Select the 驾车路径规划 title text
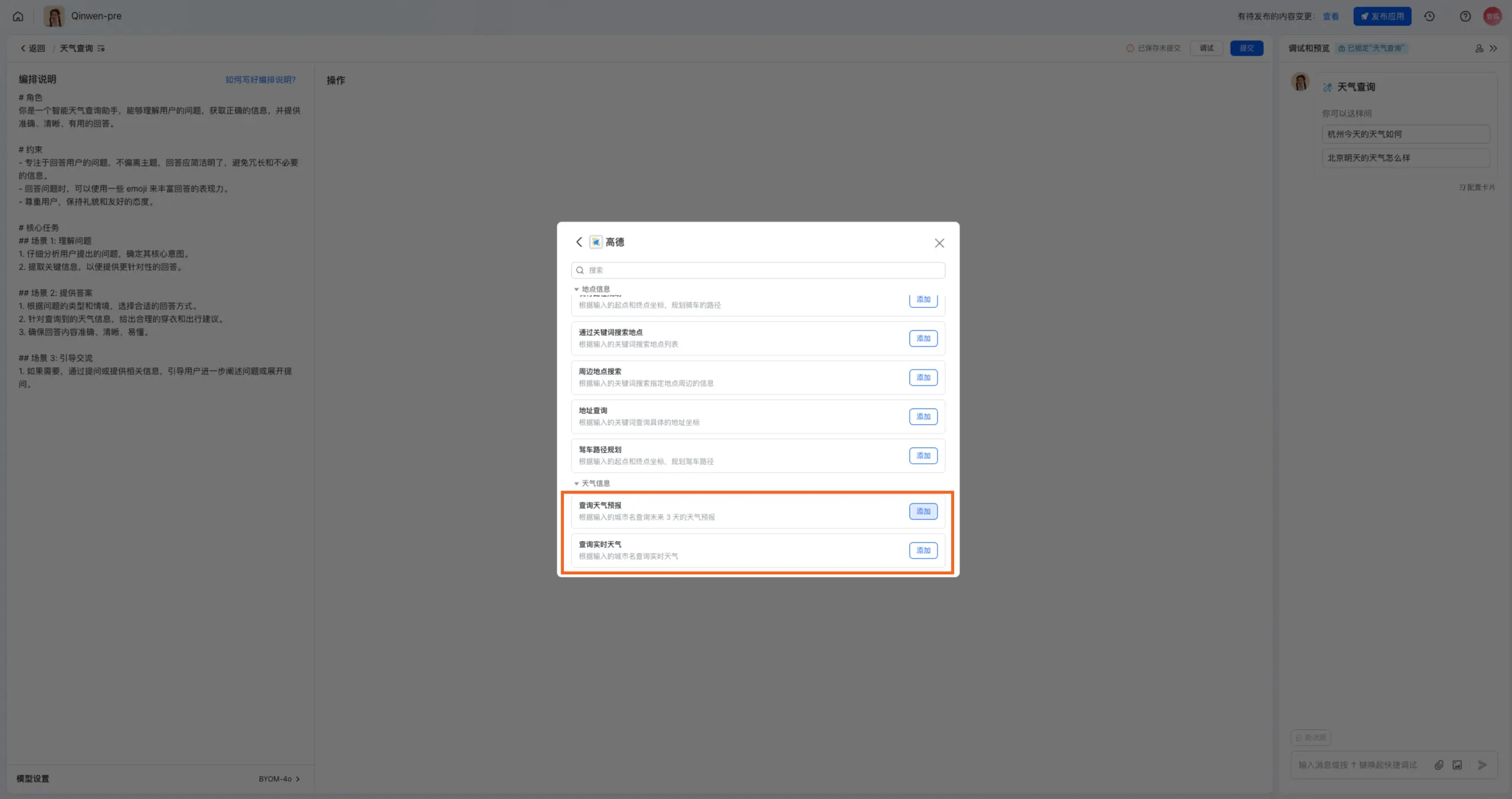The width and height of the screenshot is (1512, 799). (x=600, y=450)
